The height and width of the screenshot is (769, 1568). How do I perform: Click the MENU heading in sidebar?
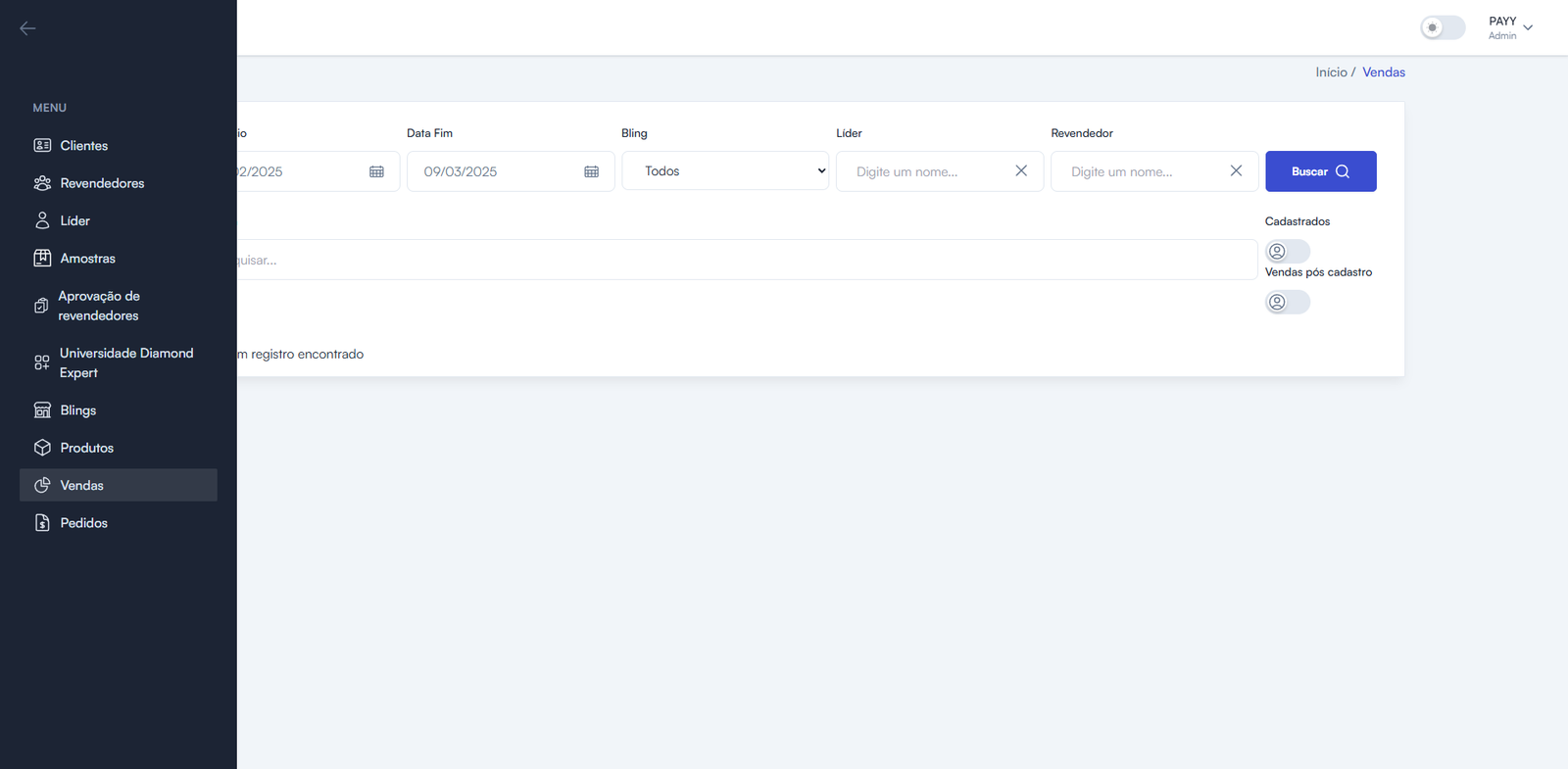point(50,108)
